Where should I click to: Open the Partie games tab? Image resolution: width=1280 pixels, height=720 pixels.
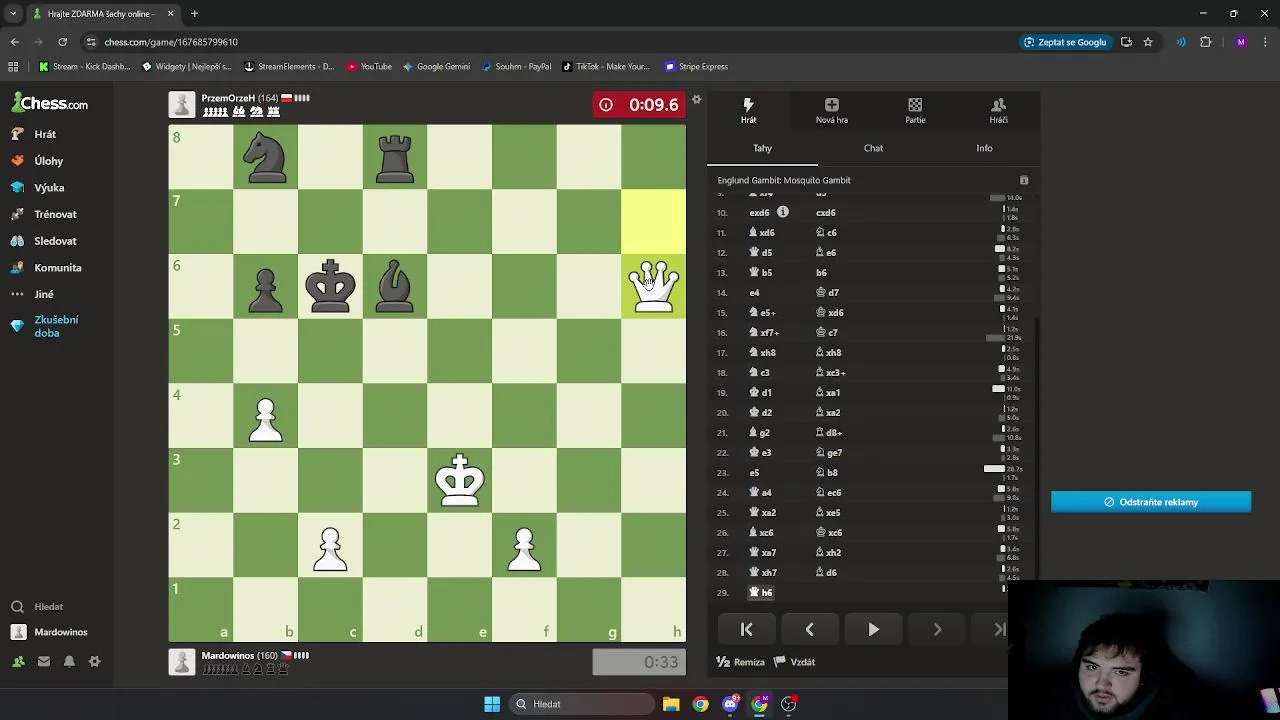coord(915,110)
